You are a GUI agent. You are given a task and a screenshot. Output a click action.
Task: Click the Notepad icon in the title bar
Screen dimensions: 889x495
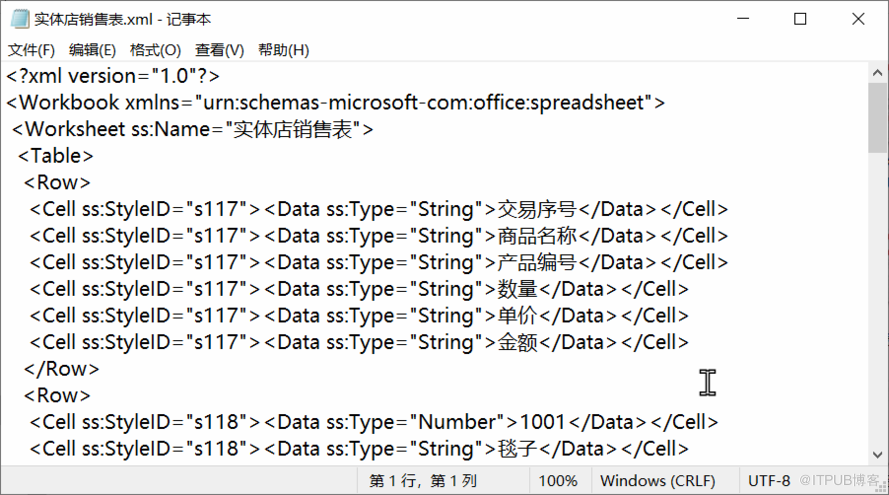click(19, 19)
